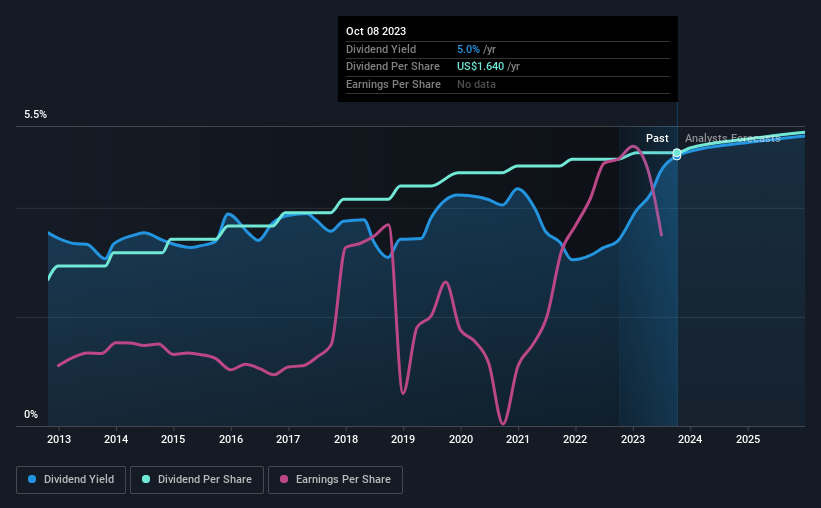The width and height of the screenshot is (821, 508).
Task: Select the 2016 x-axis label
Action: point(231,439)
